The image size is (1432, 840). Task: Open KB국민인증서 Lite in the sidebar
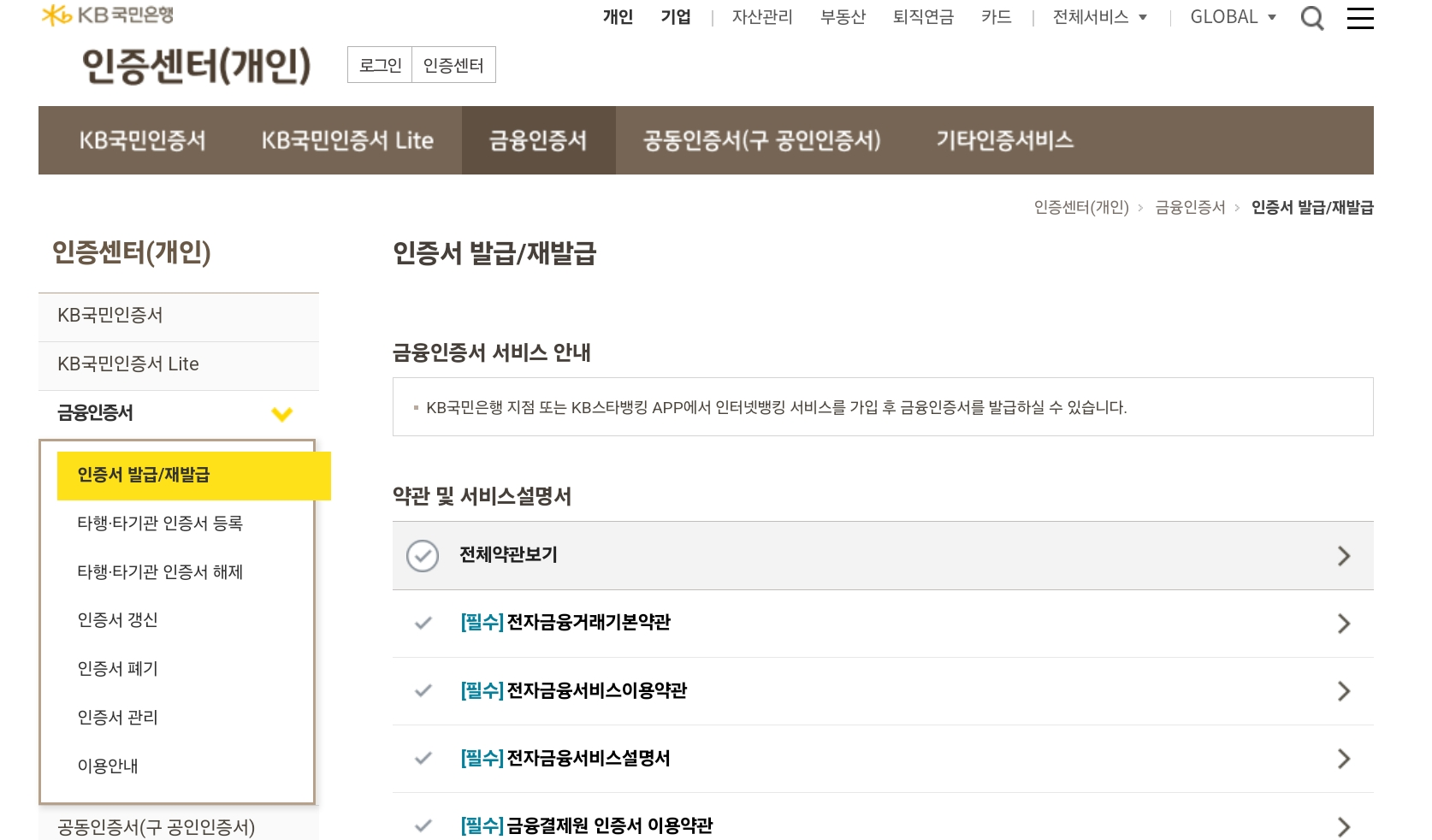click(179, 364)
